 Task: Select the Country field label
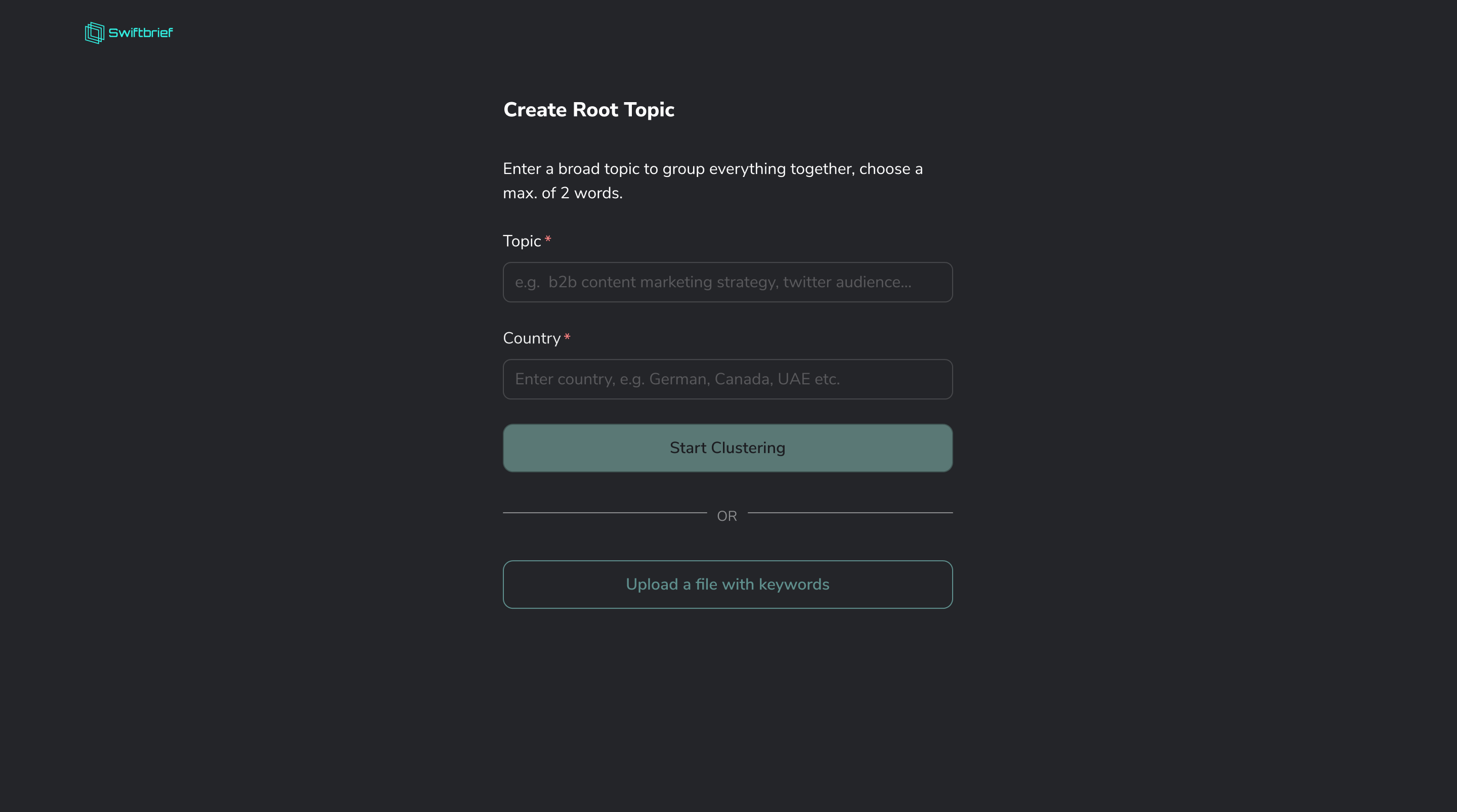point(531,338)
